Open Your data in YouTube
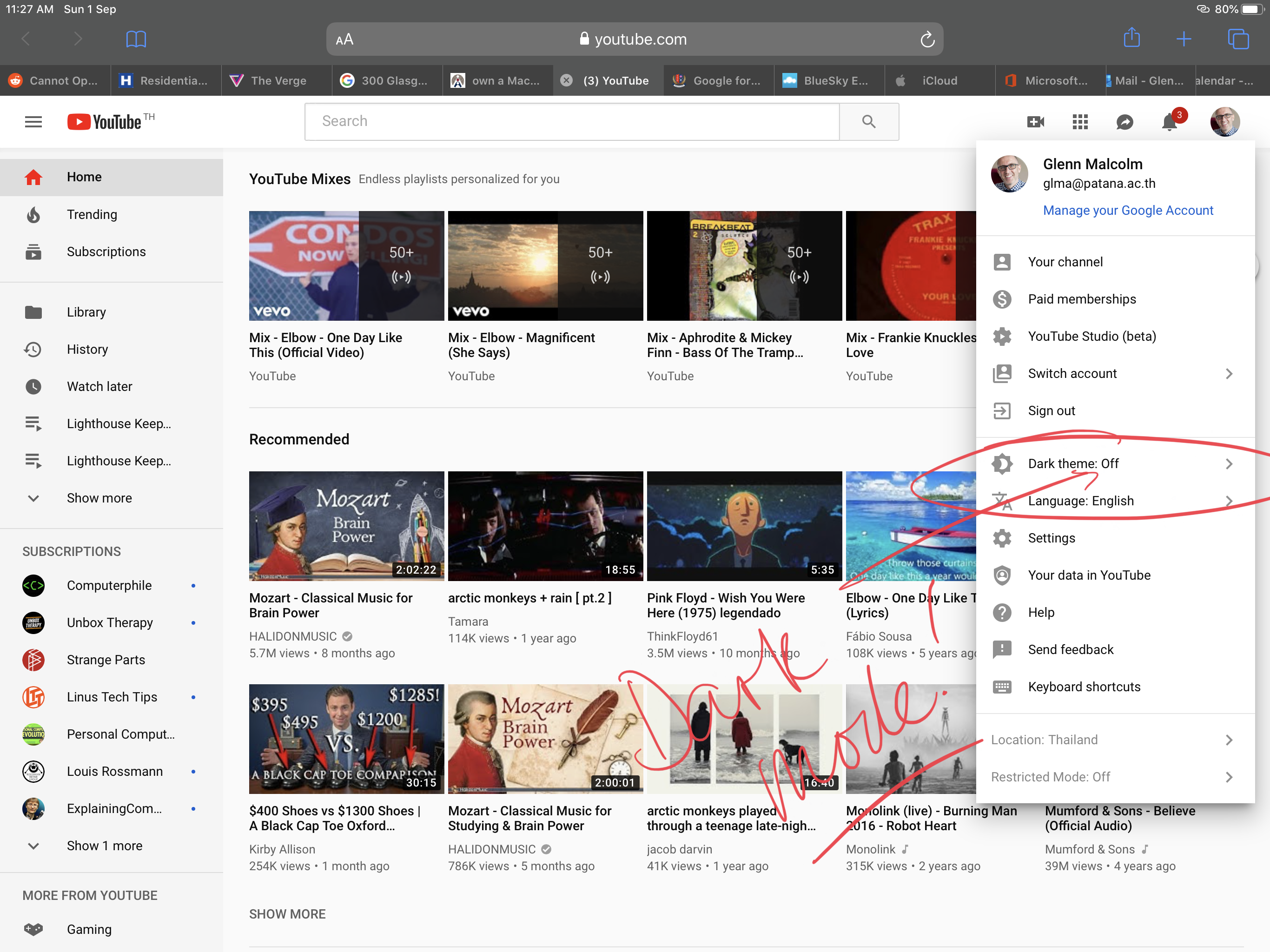The width and height of the screenshot is (1270, 952). 1115,575
